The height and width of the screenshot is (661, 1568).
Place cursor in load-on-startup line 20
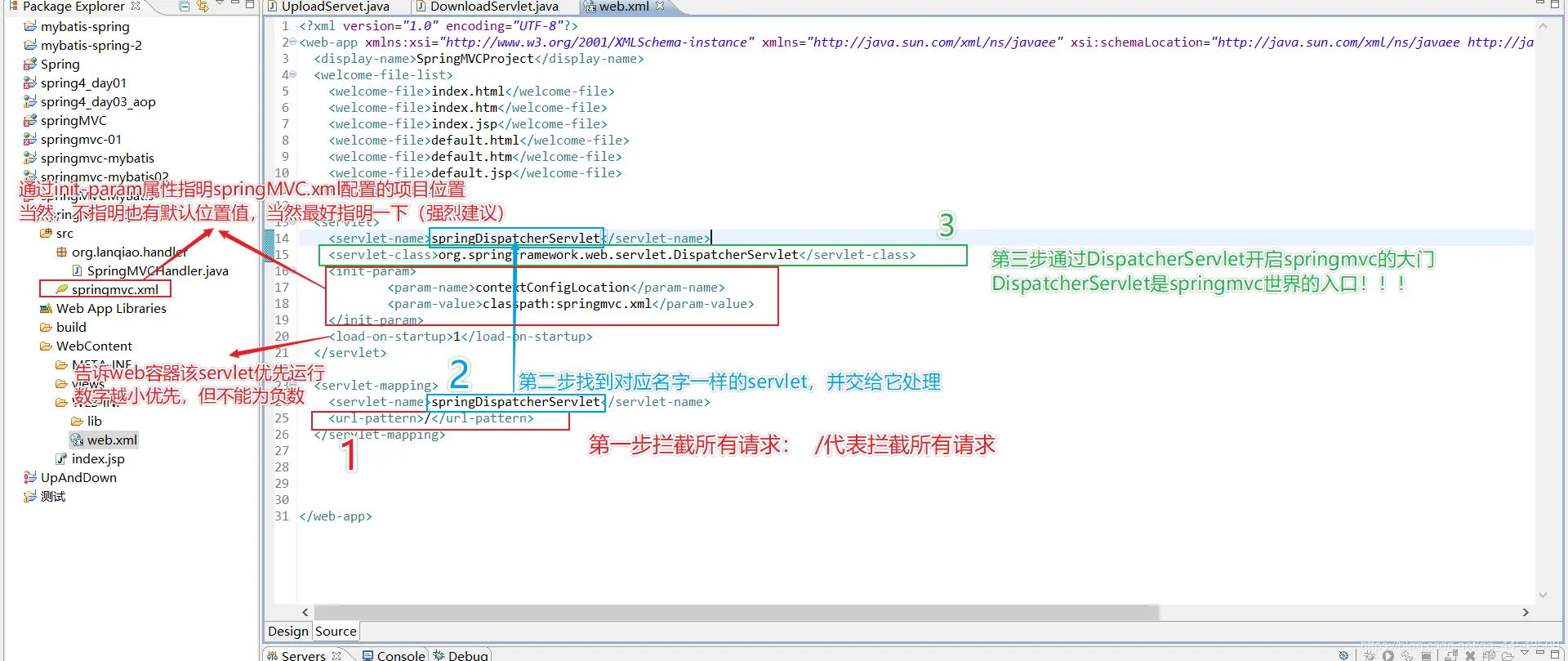click(x=461, y=336)
